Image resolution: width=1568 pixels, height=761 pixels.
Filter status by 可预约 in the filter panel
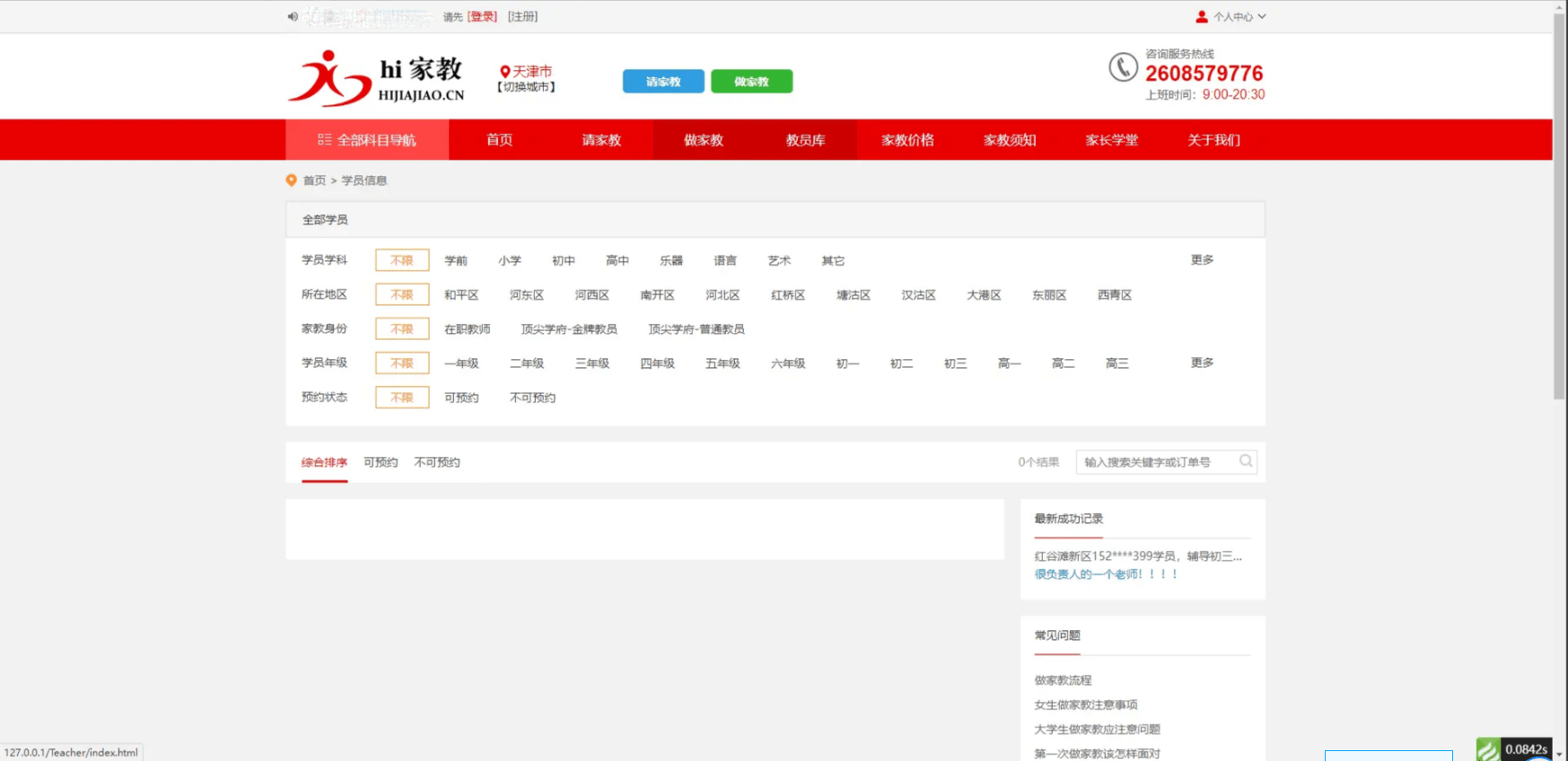click(461, 397)
